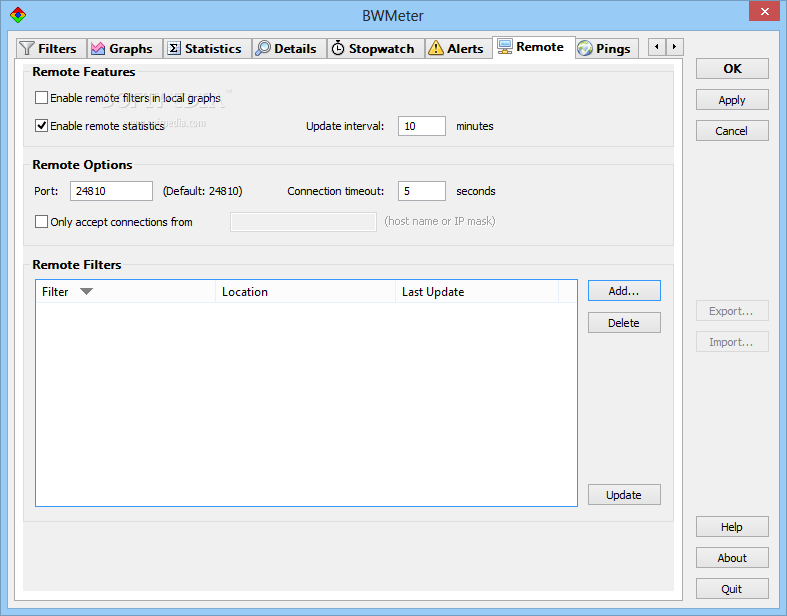Click the globe icon on Pings tab
The width and height of the screenshot is (787, 616).
pos(585,49)
